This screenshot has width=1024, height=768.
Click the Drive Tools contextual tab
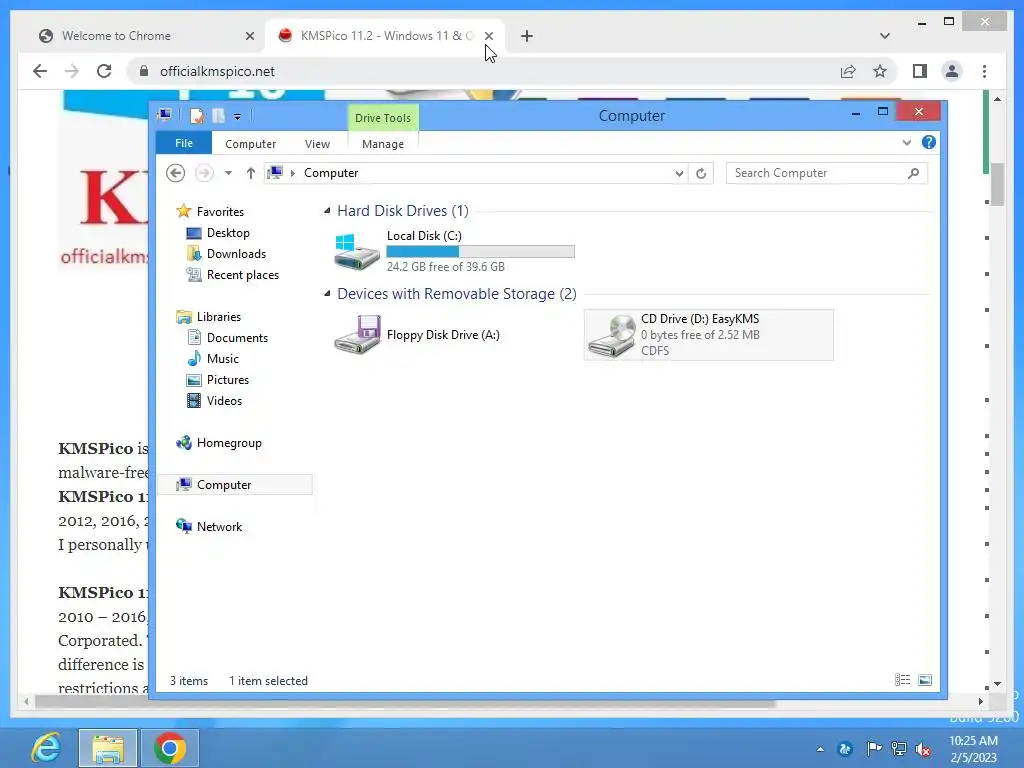click(x=383, y=118)
